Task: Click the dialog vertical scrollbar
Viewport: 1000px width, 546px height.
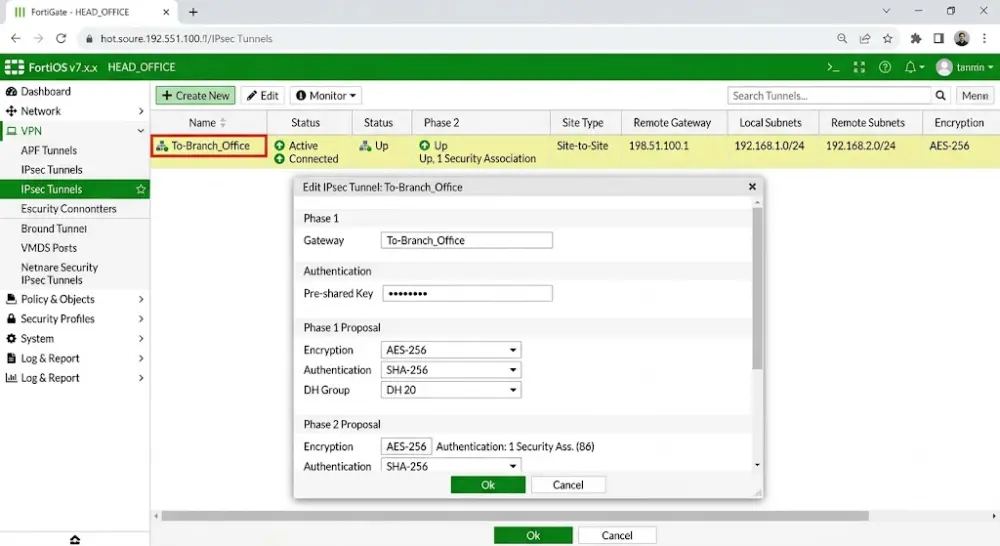Action: [757, 287]
